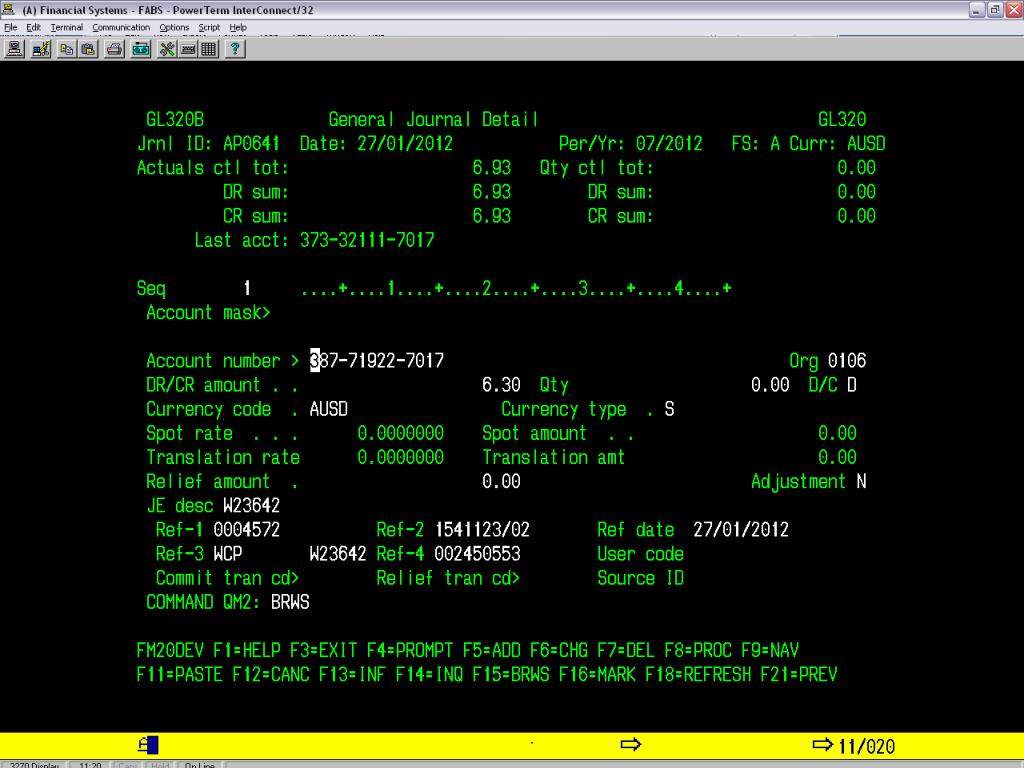Open the File menu
1024x768 pixels.
click(11, 27)
